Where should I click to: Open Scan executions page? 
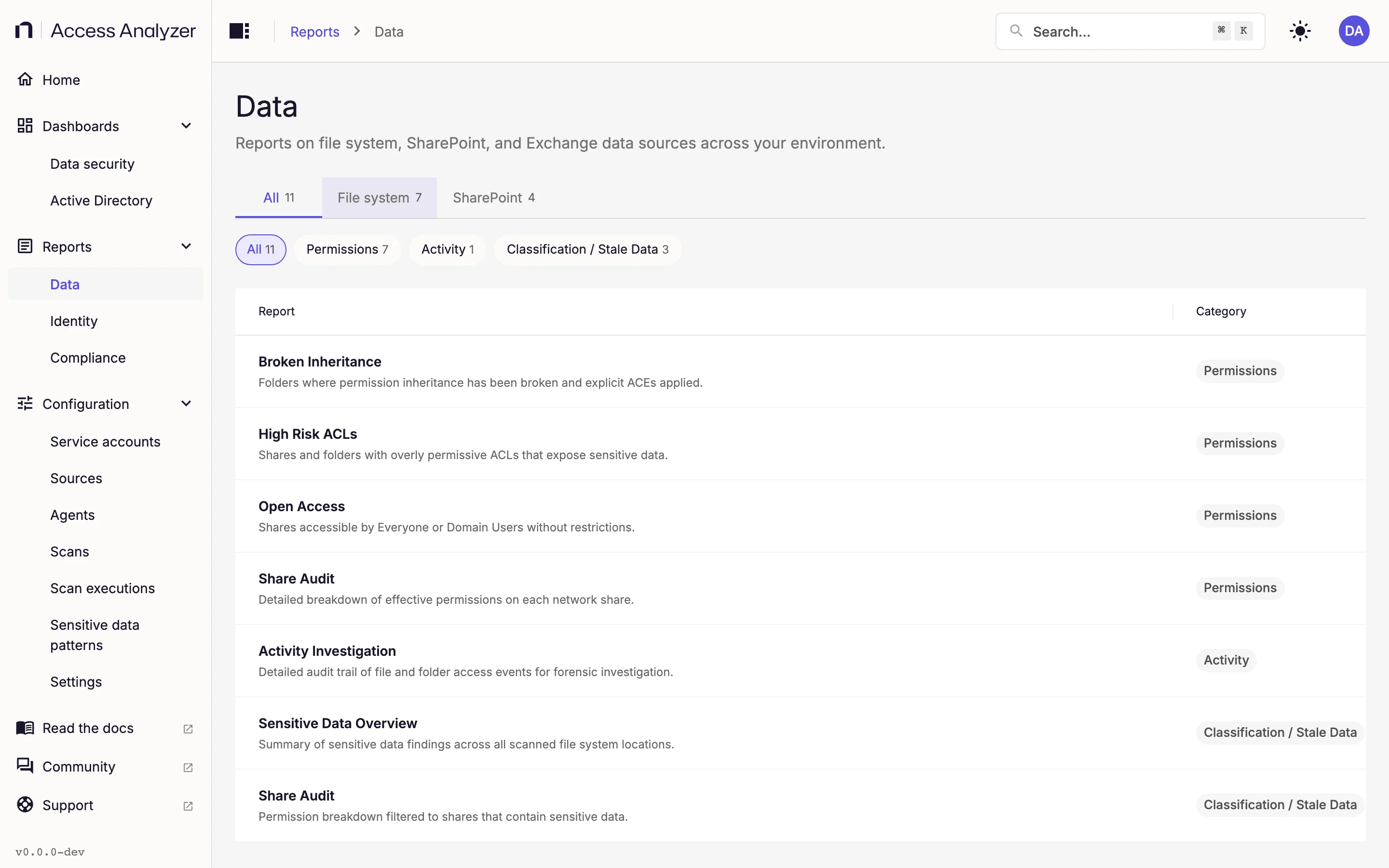(x=106, y=588)
